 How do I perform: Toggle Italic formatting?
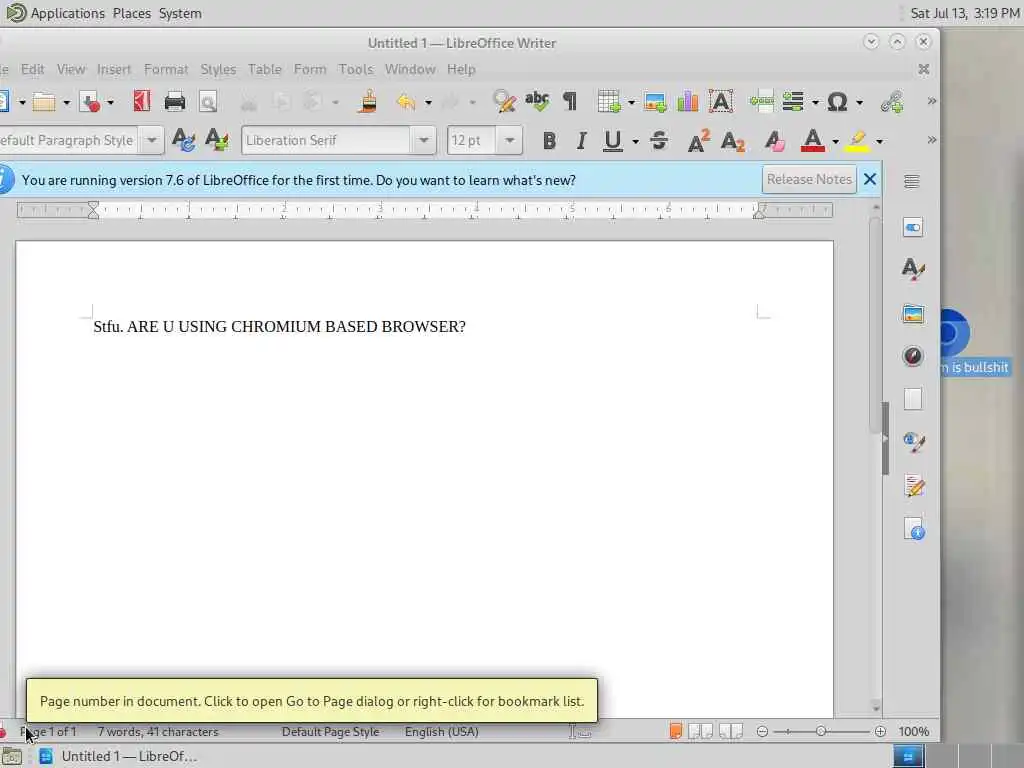point(581,140)
